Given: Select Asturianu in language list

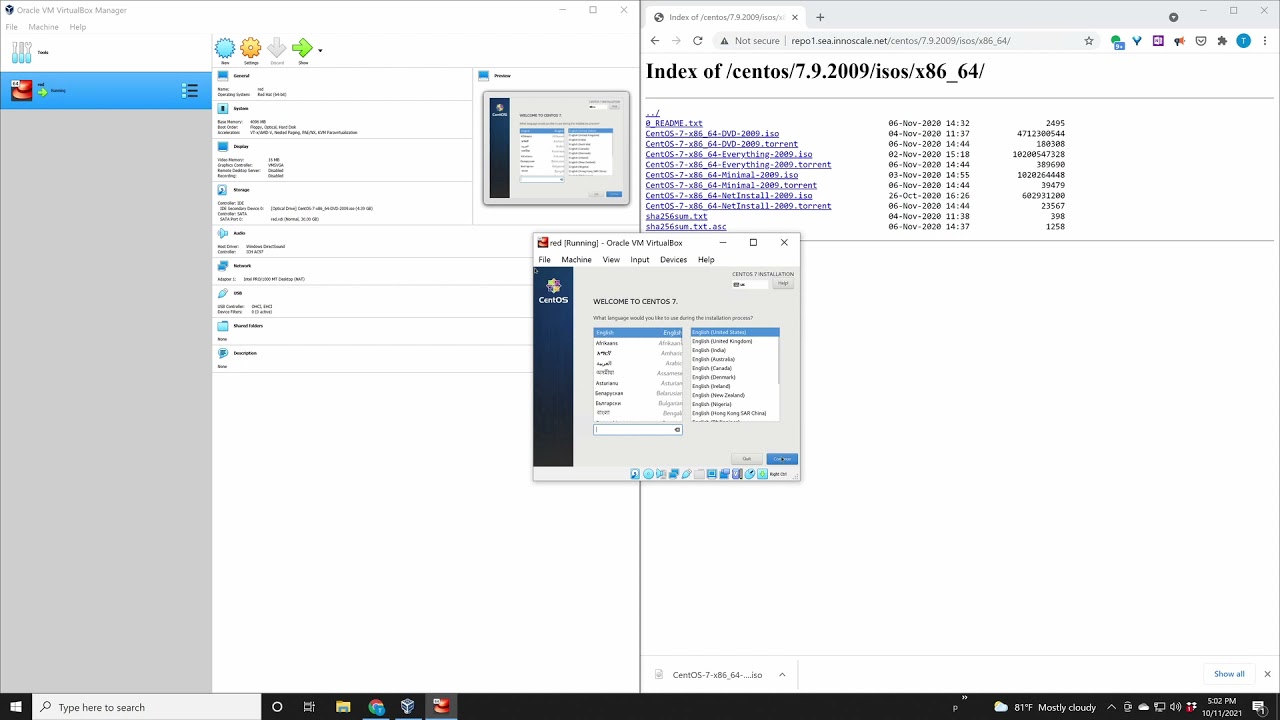Looking at the screenshot, I should tap(638, 383).
